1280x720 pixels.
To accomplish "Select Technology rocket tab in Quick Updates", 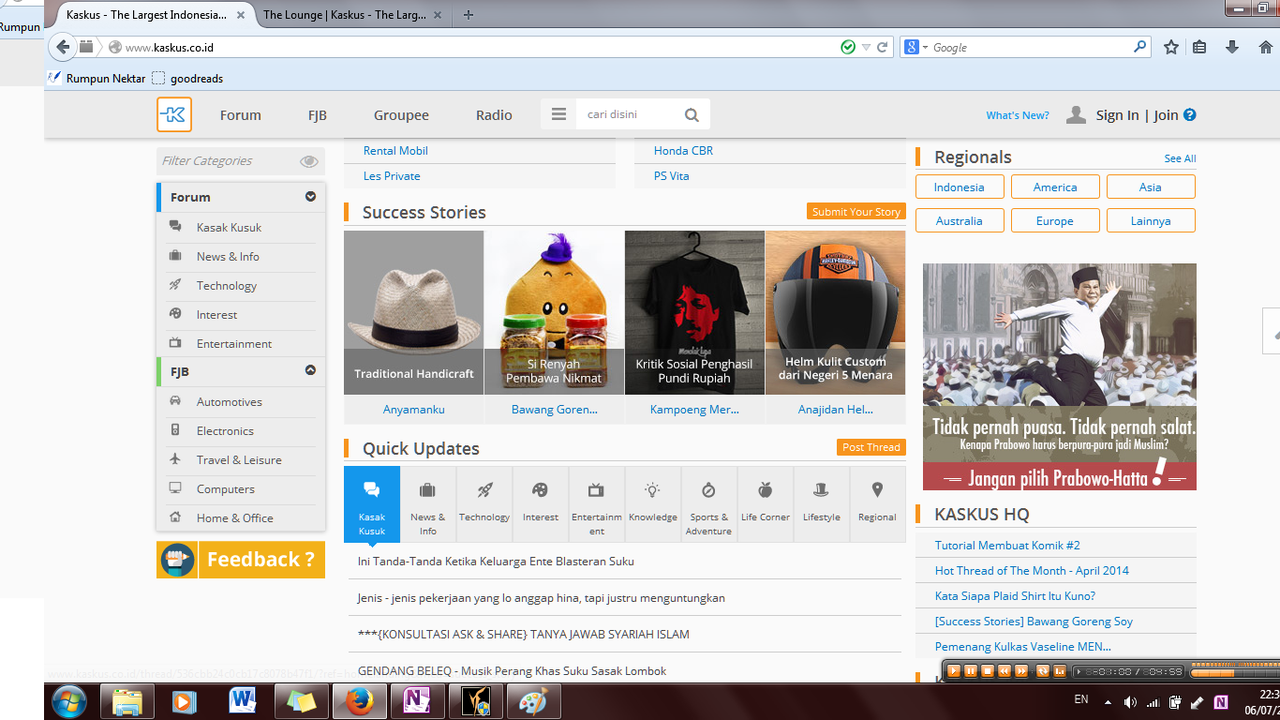I will point(484,505).
